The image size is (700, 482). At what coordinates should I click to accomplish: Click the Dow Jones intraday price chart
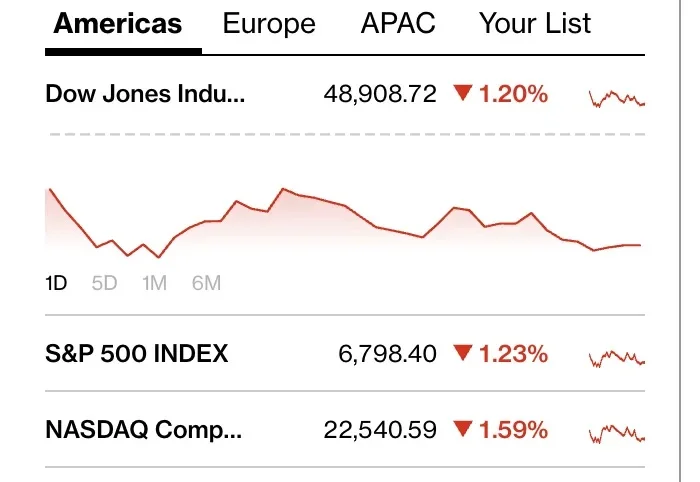click(x=340, y=220)
